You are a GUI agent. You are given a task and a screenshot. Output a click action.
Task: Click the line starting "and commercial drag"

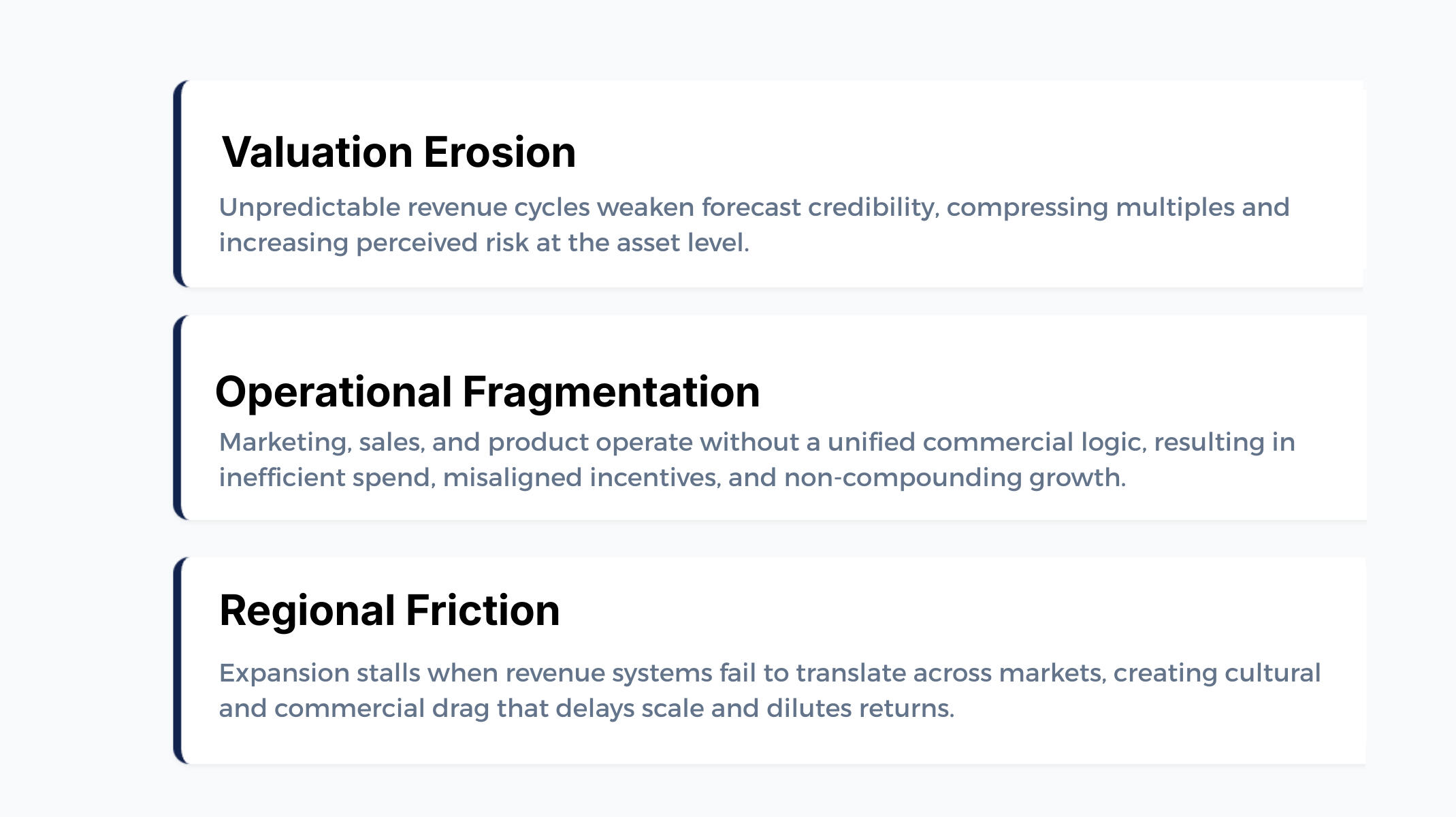(586, 709)
